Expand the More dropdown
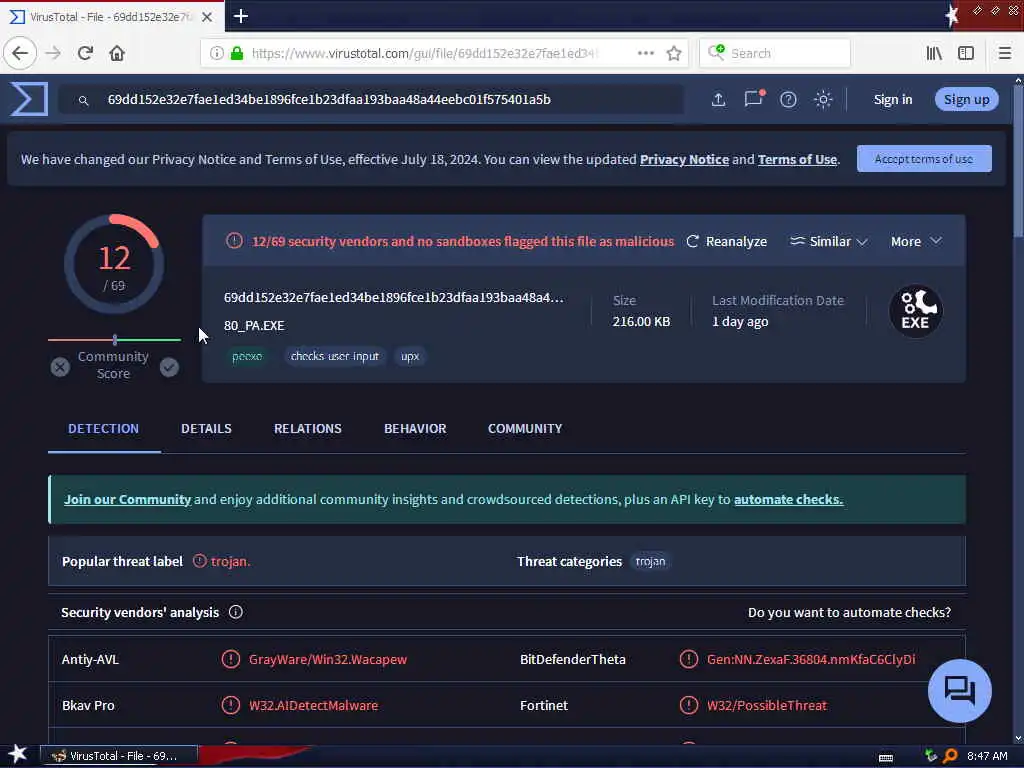 (x=916, y=242)
